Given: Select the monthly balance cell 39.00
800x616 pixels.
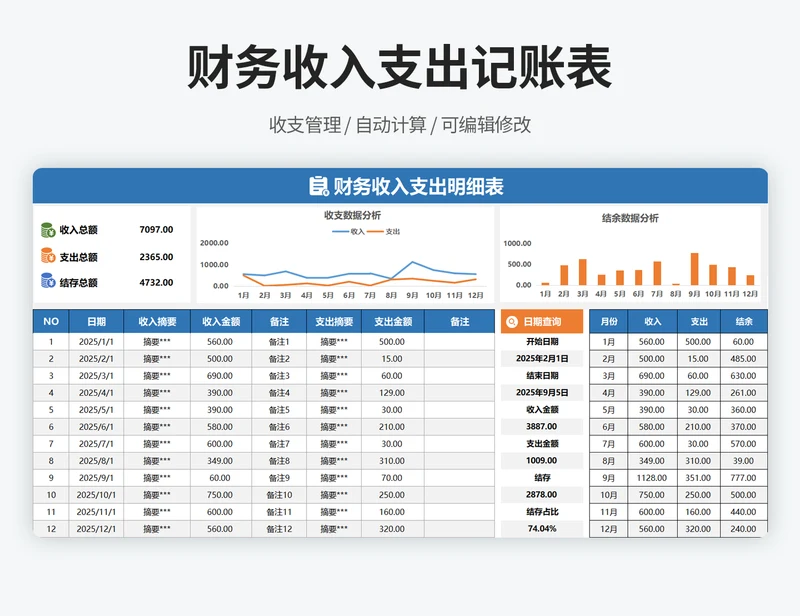Looking at the screenshot, I should pyautogui.click(x=743, y=461).
